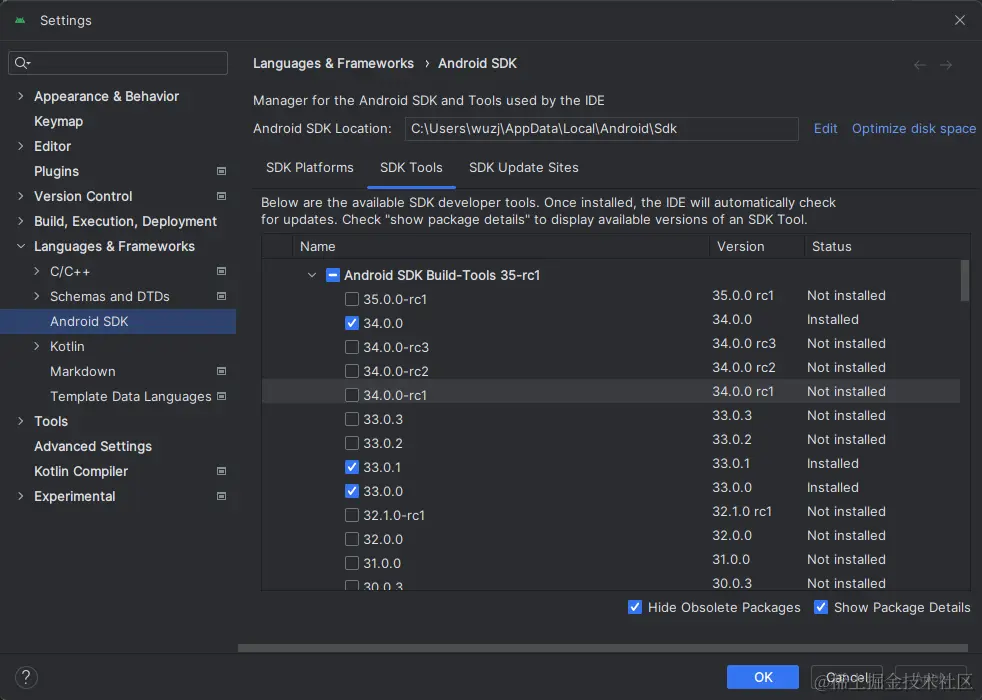The image size is (982, 700).
Task: Click the Name column header
Action: point(500,246)
